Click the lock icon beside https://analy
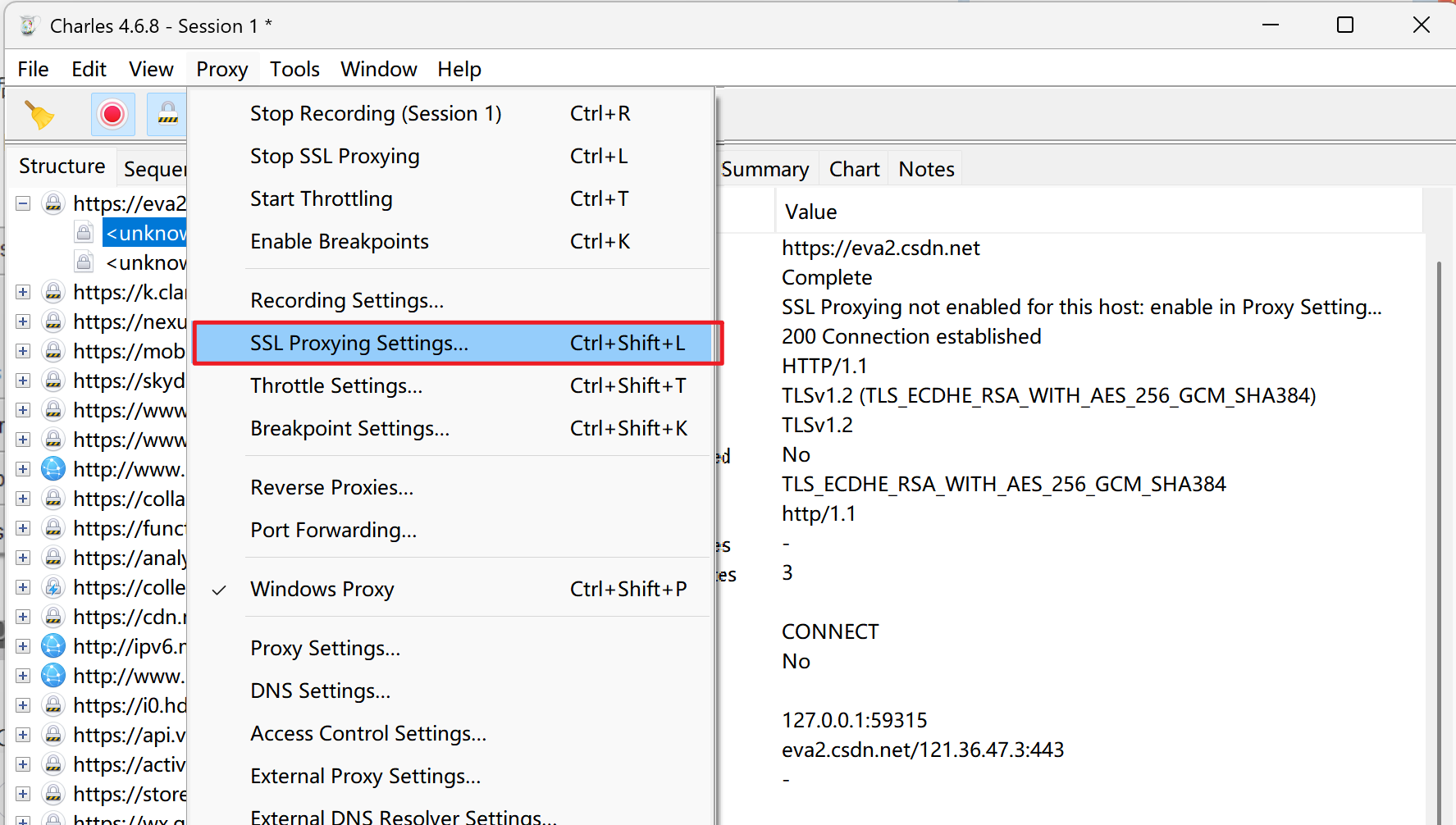1456x825 pixels. [53, 558]
